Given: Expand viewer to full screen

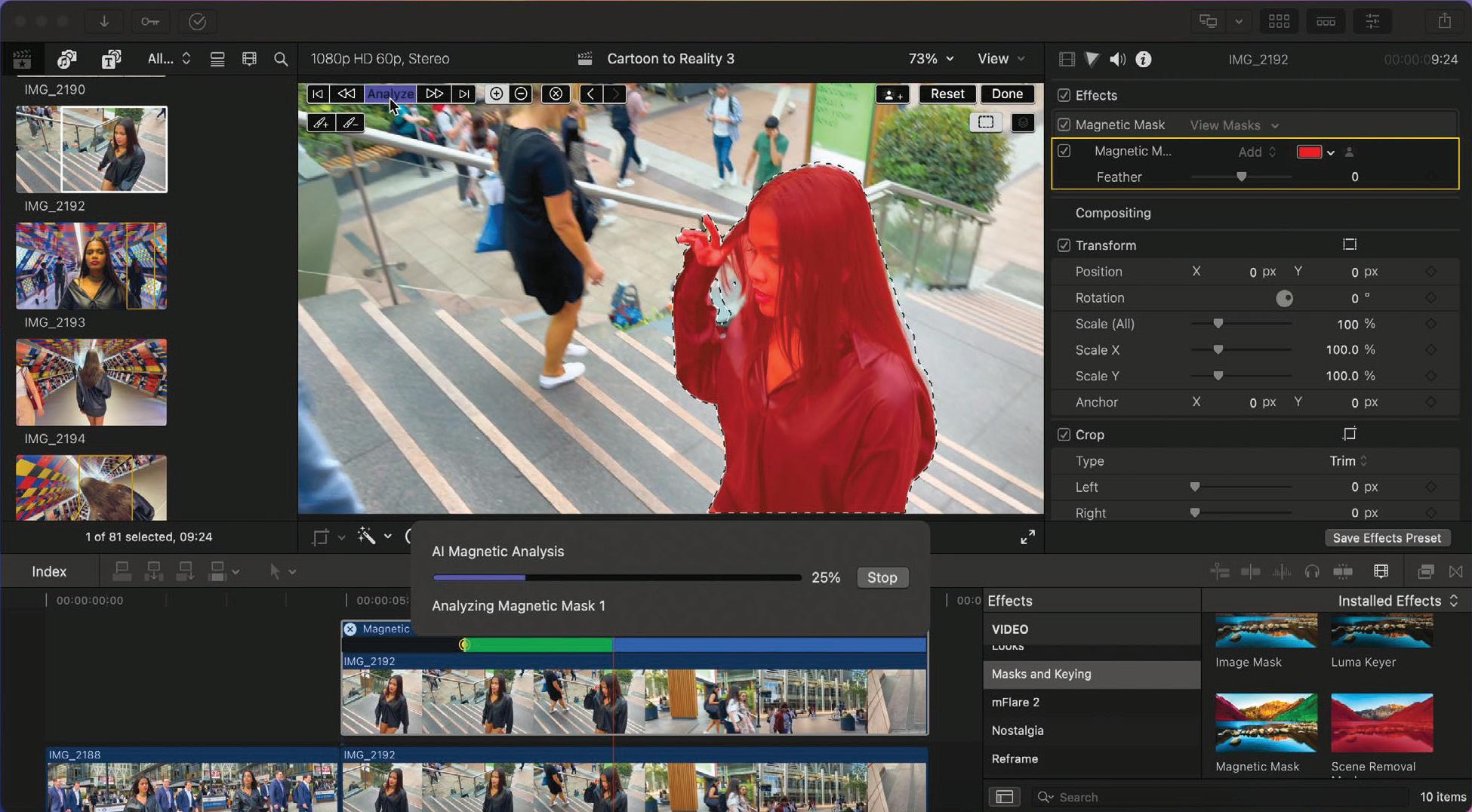Looking at the screenshot, I should [1027, 537].
